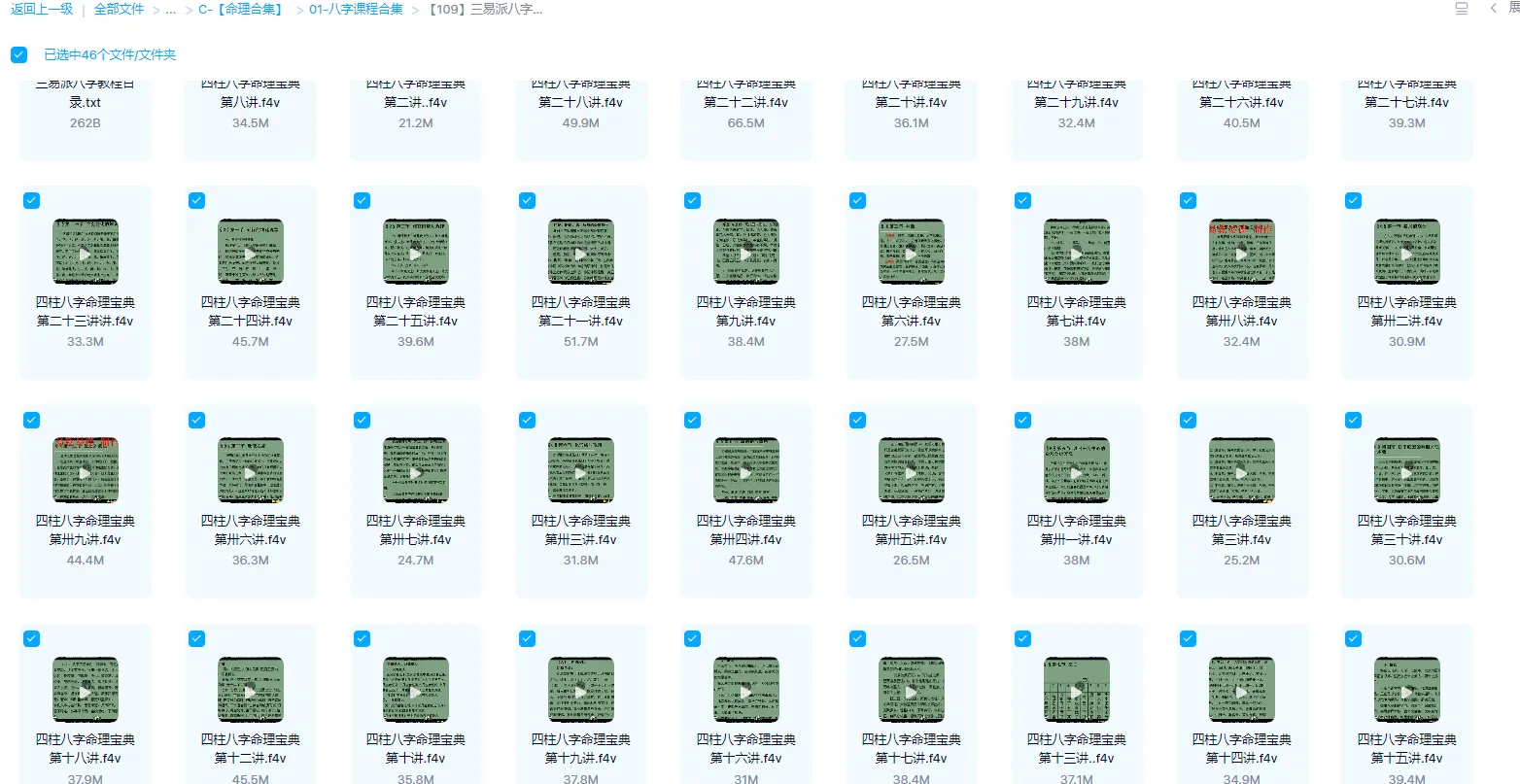
Task: Deselect the 第九讲.f4v checkbox
Action: point(692,200)
